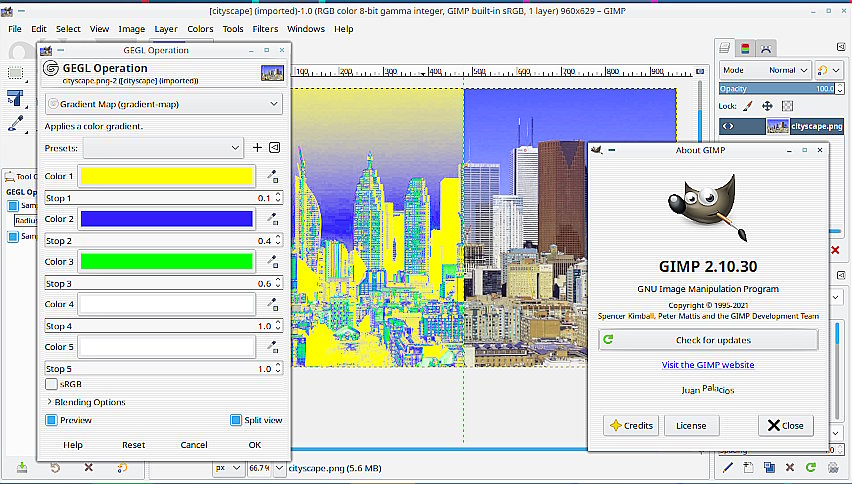Adjust the layer Opacity stepper arrows
This screenshot has height=484, width=852.
tap(840, 88)
